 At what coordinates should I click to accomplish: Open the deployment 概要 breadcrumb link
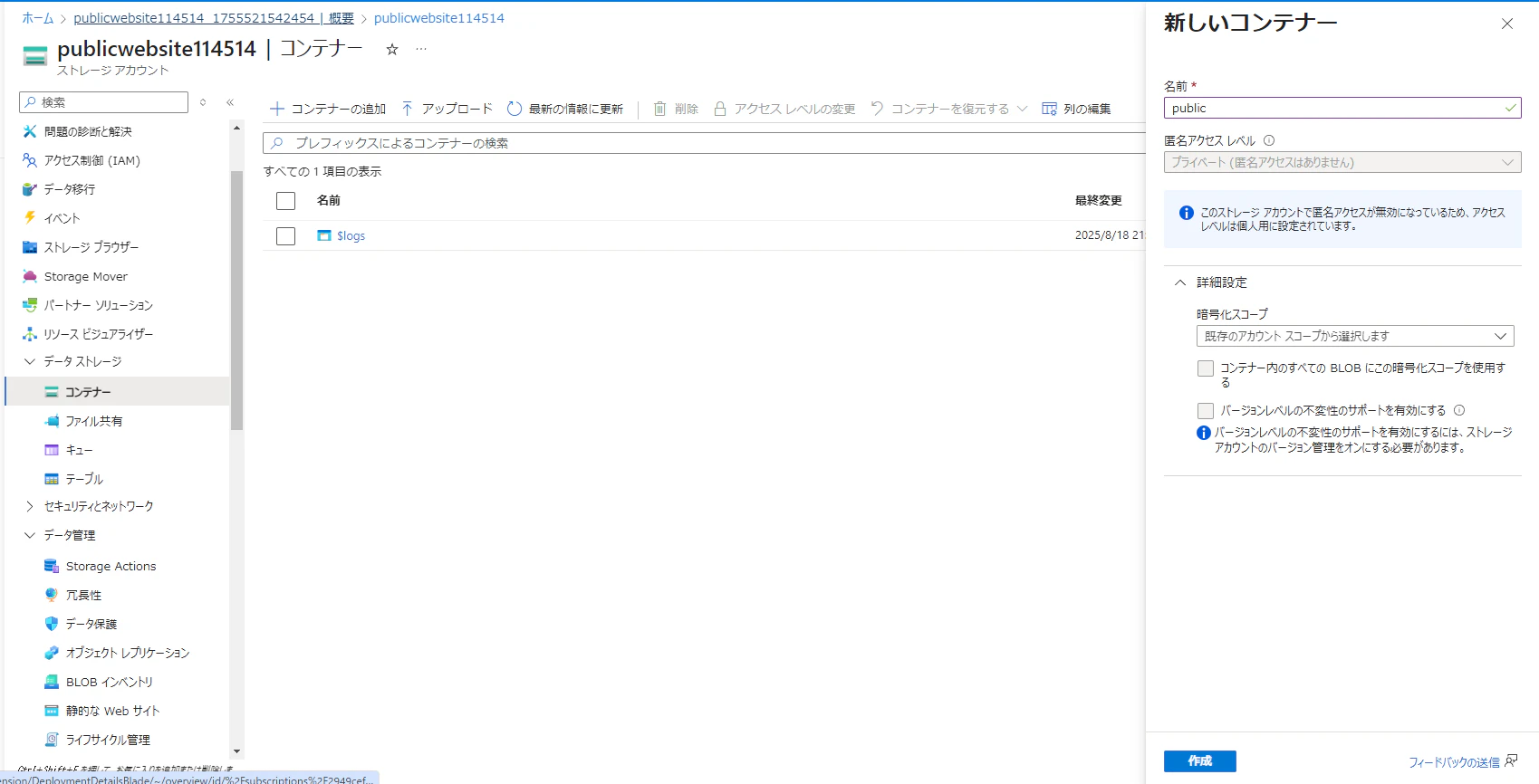click(x=214, y=18)
